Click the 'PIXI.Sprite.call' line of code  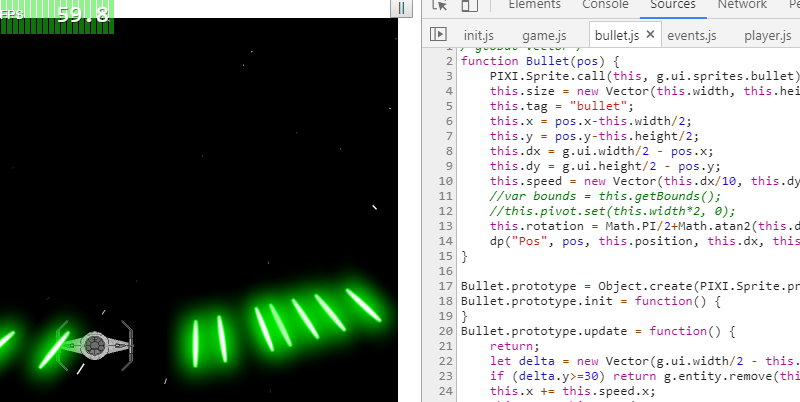click(645, 76)
